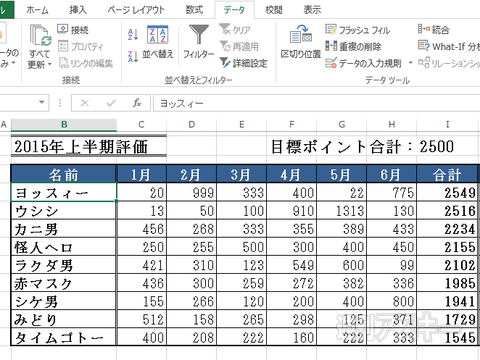Open the Review (校閲) tab
Image resolution: width=480 pixels, height=360 pixels.
click(274, 10)
